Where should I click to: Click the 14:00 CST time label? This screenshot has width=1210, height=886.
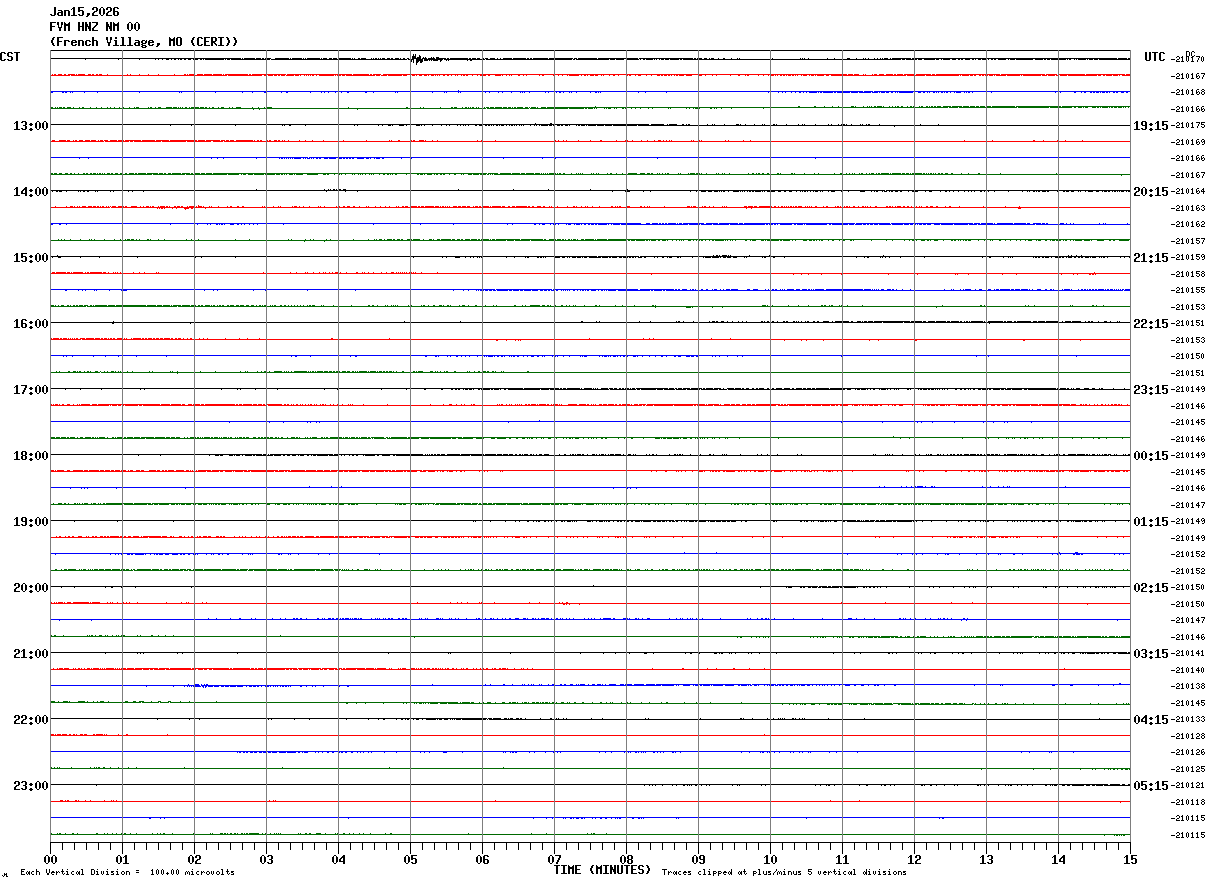(x=31, y=192)
